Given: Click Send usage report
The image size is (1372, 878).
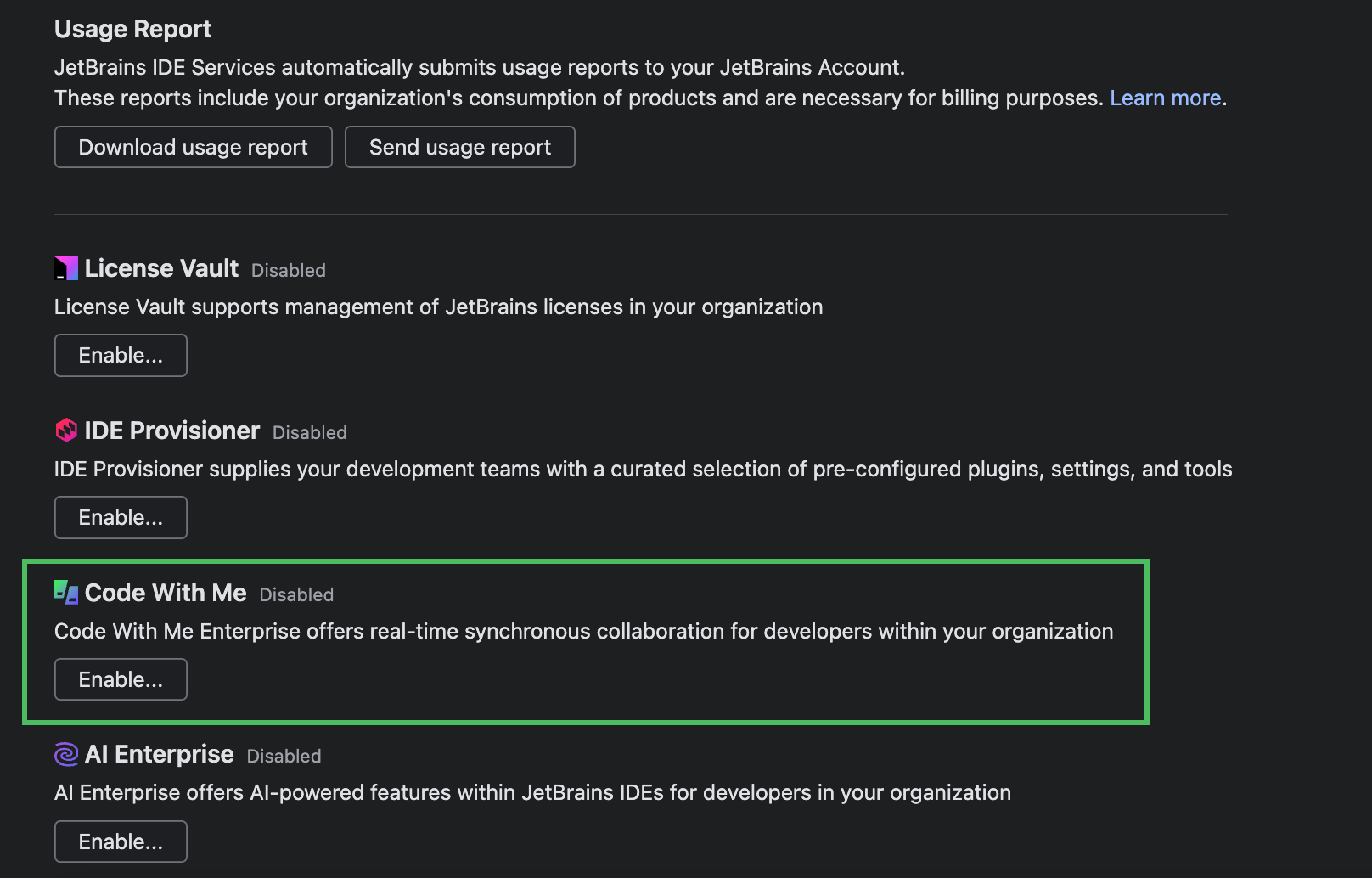Looking at the screenshot, I should point(459,146).
